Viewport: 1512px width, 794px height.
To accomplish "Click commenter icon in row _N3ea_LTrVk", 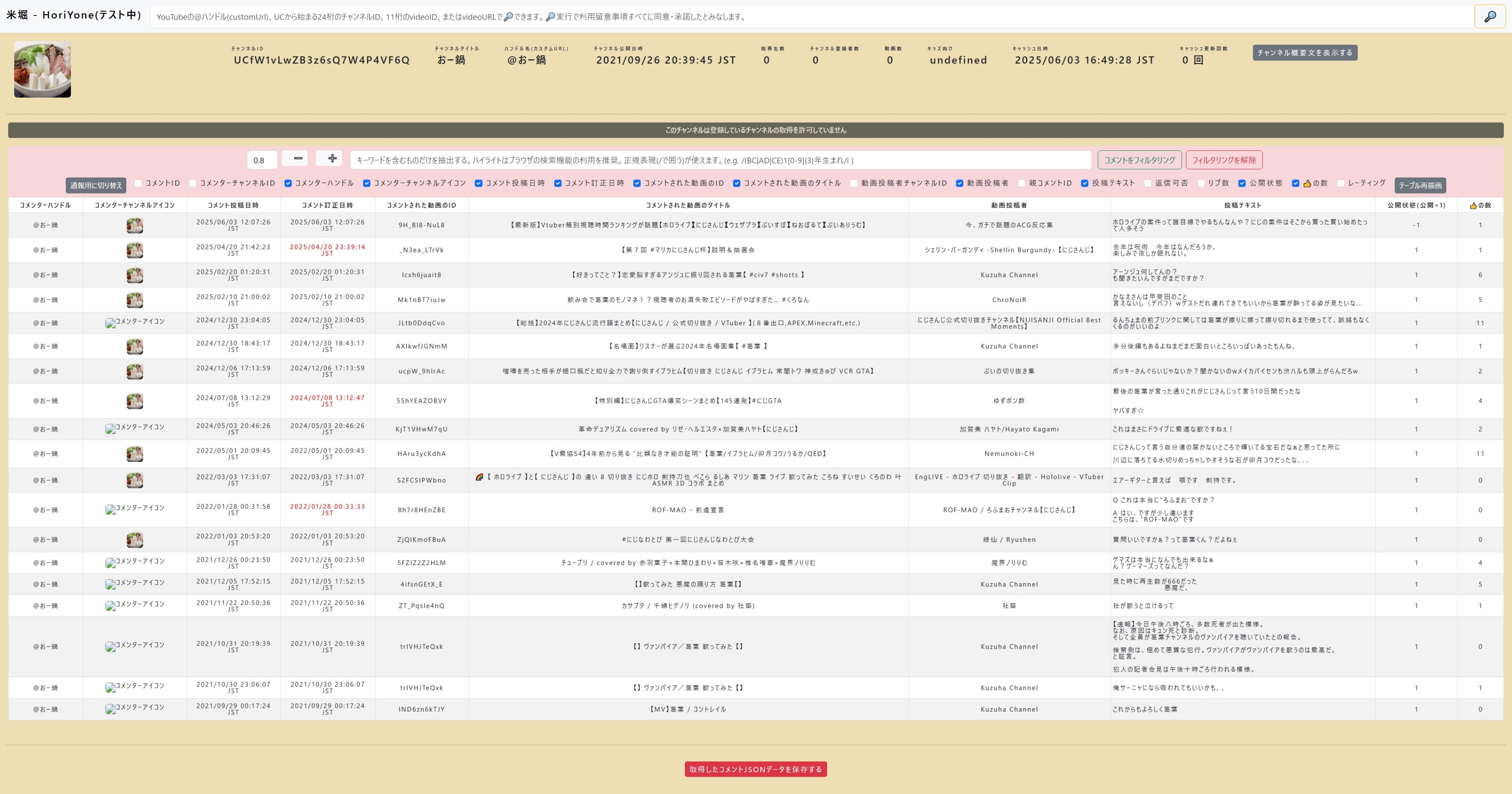I will tap(134, 250).
